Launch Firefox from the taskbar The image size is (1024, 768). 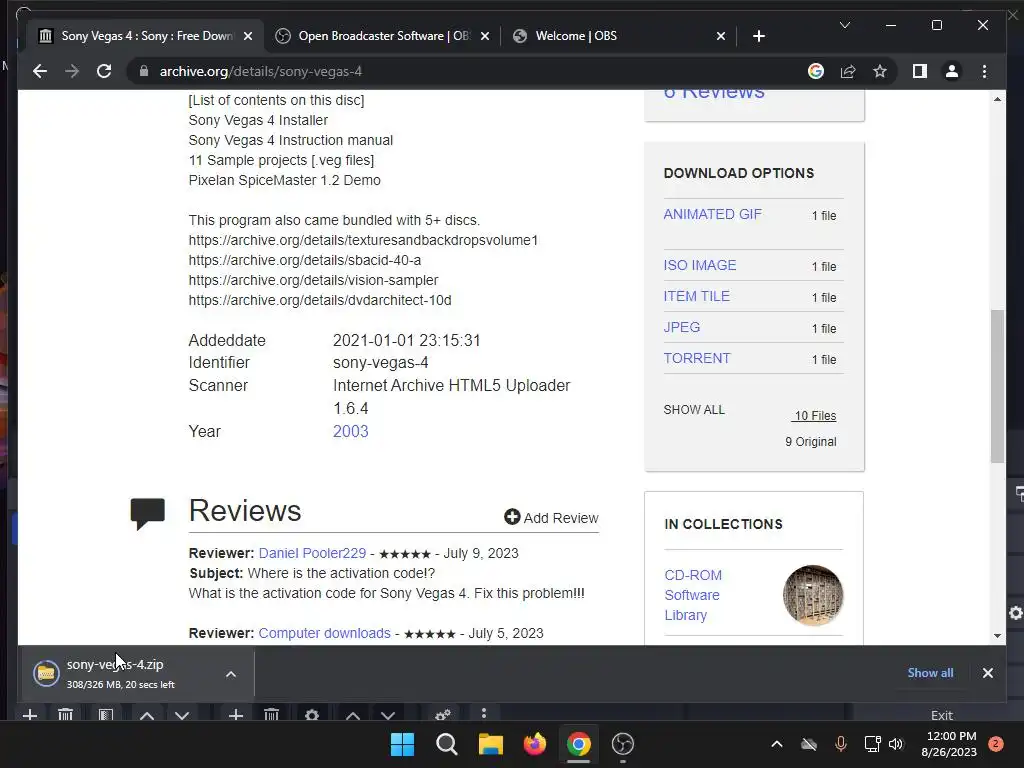pos(535,744)
